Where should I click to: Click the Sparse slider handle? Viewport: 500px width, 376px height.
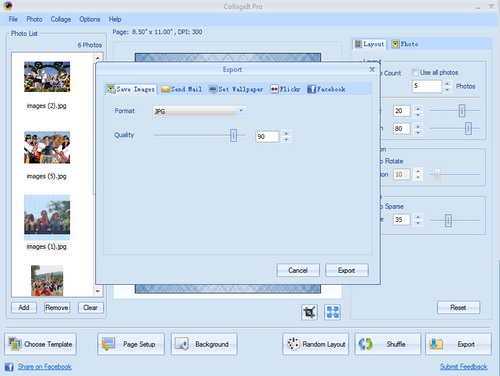click(448, 220)
